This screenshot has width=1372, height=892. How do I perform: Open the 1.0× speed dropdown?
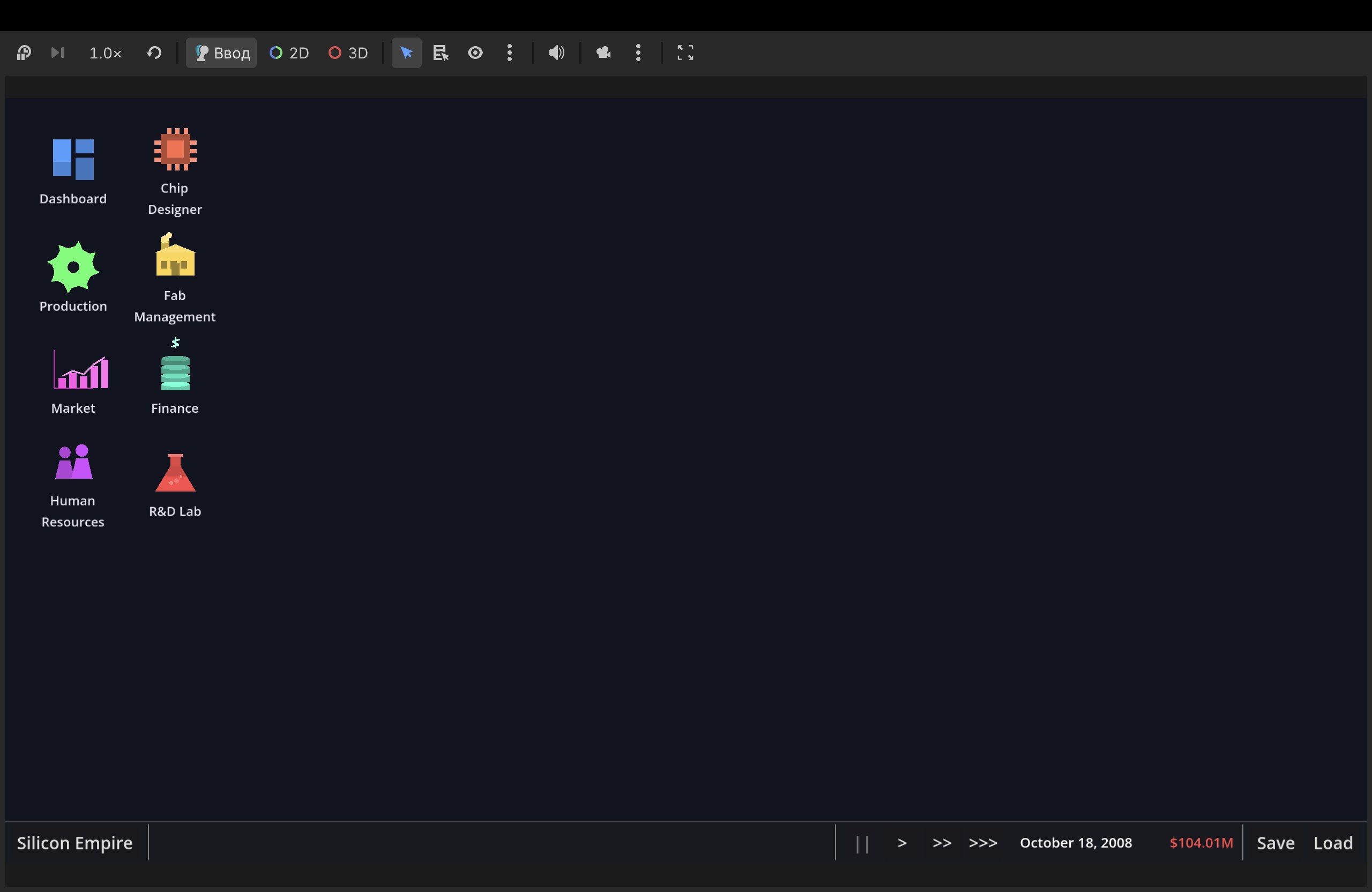tap(105, 53)
